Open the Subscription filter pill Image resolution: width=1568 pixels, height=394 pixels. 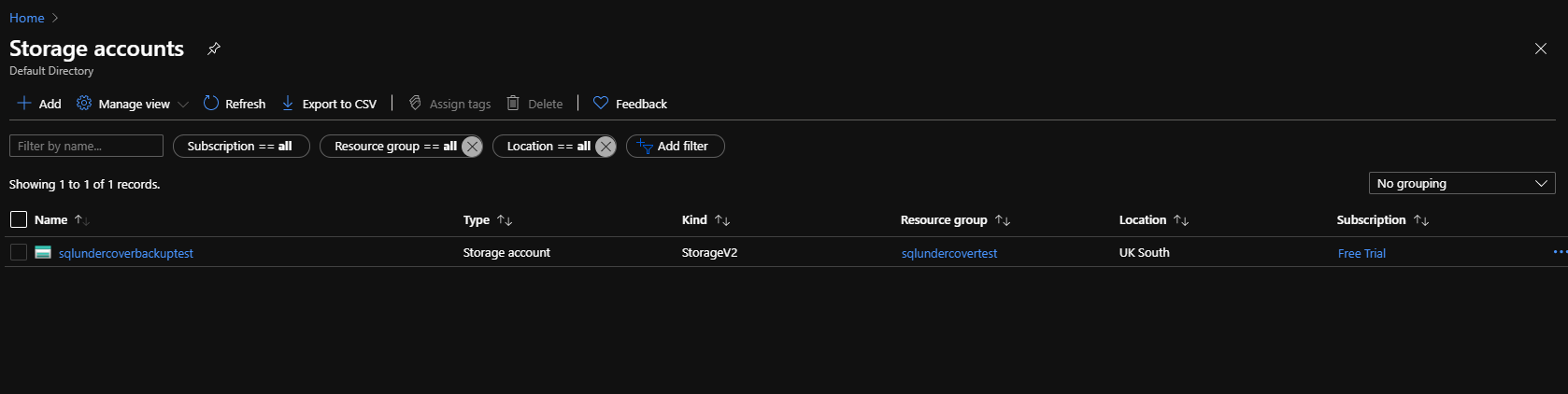pyautogui.click(x=240, y=147)
